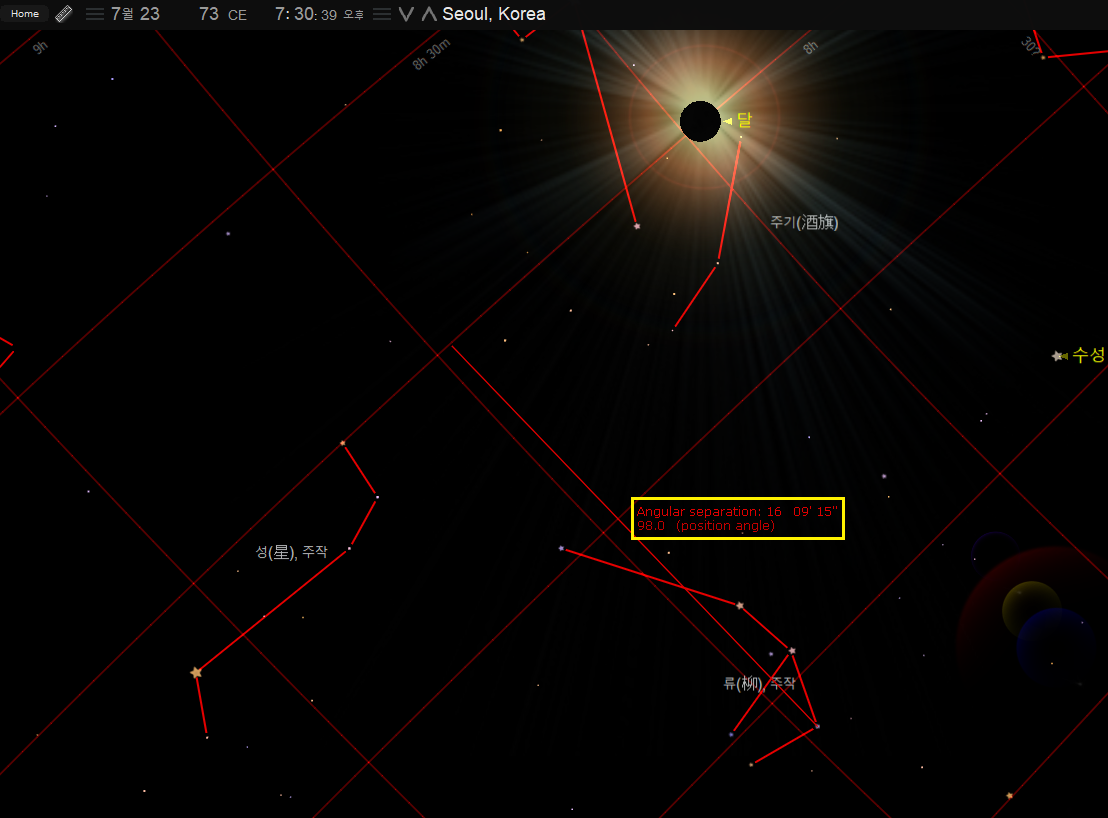
Task: Open the Seoul, Korea location selector
Action: (x=494, y=14)
